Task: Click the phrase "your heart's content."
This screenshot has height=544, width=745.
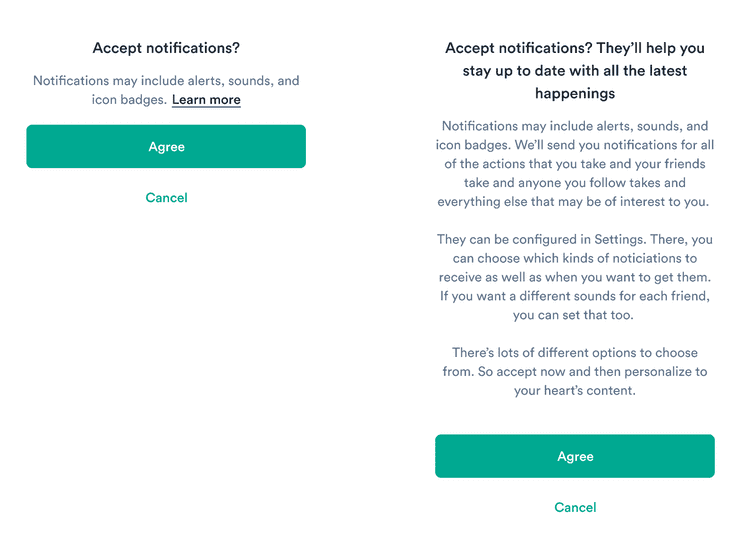Action: [x=575, y=391]
